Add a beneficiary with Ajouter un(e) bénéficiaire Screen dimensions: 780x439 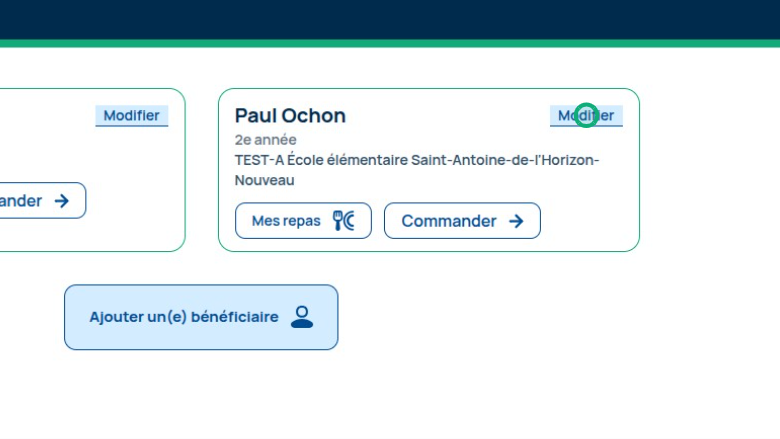pos(201,317)
